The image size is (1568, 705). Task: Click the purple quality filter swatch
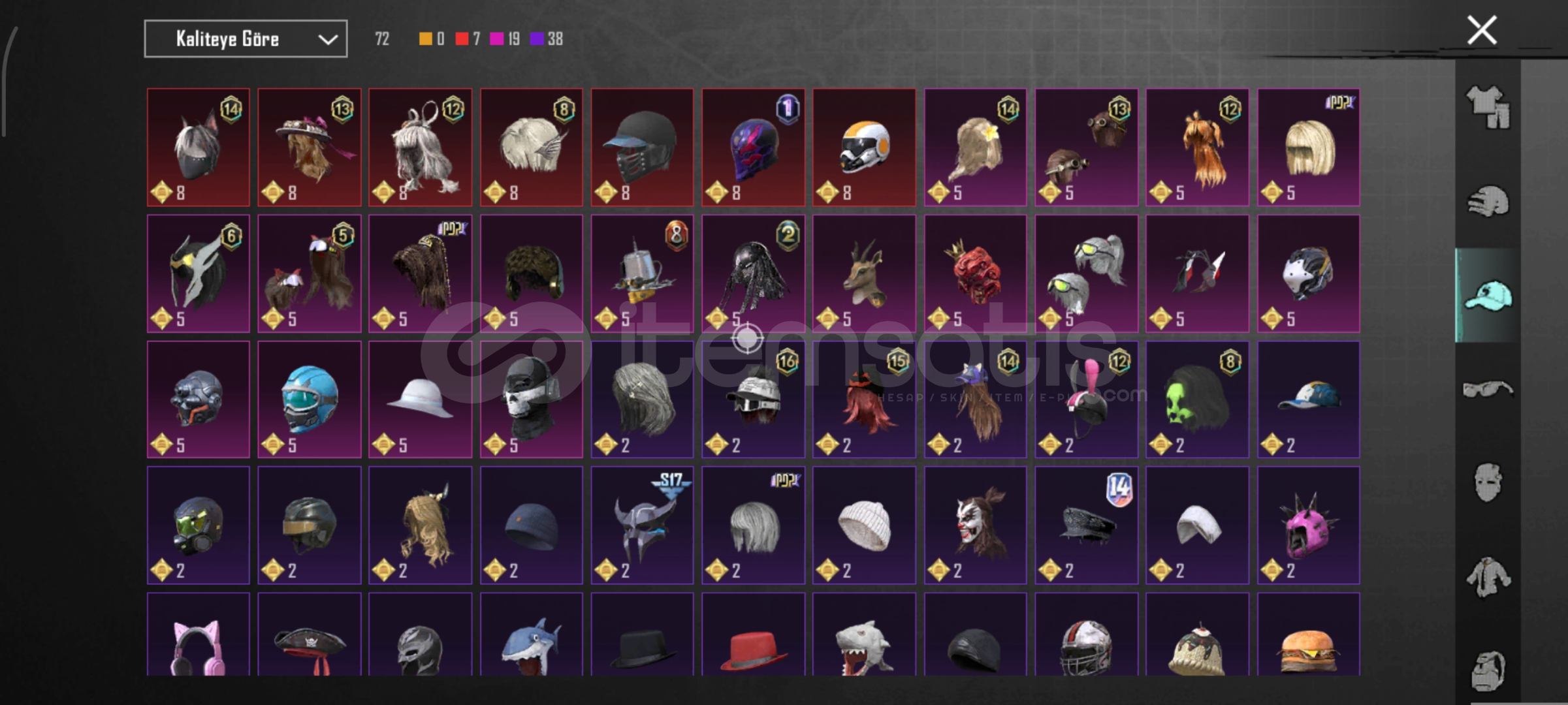click(x=537, y=39)
